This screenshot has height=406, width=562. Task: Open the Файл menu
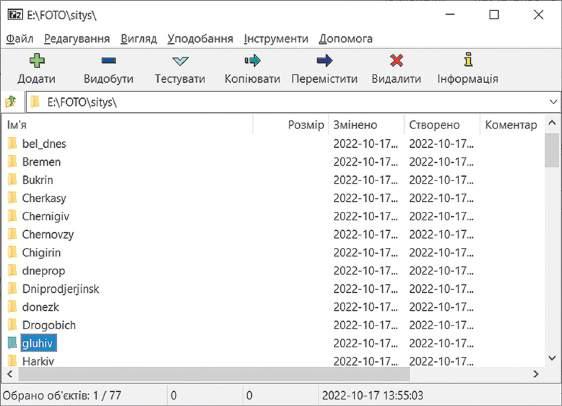(20, 39)
